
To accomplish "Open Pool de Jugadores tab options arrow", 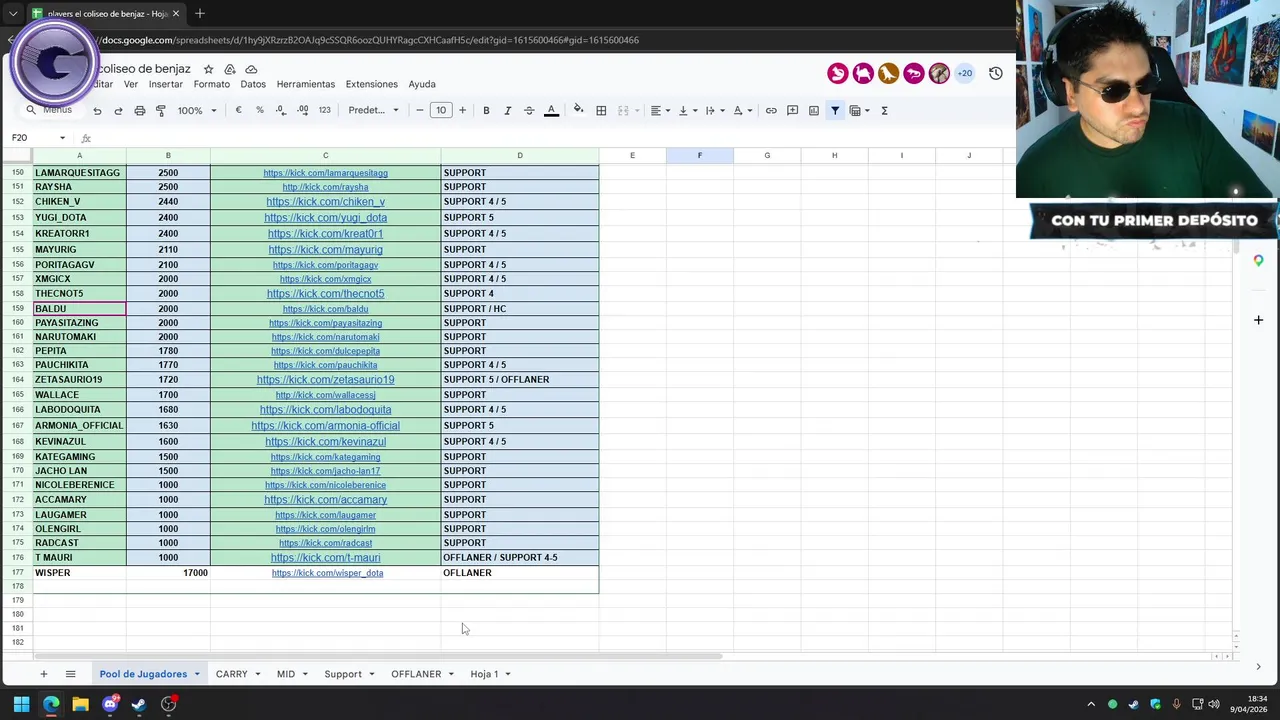I will 197,674.
